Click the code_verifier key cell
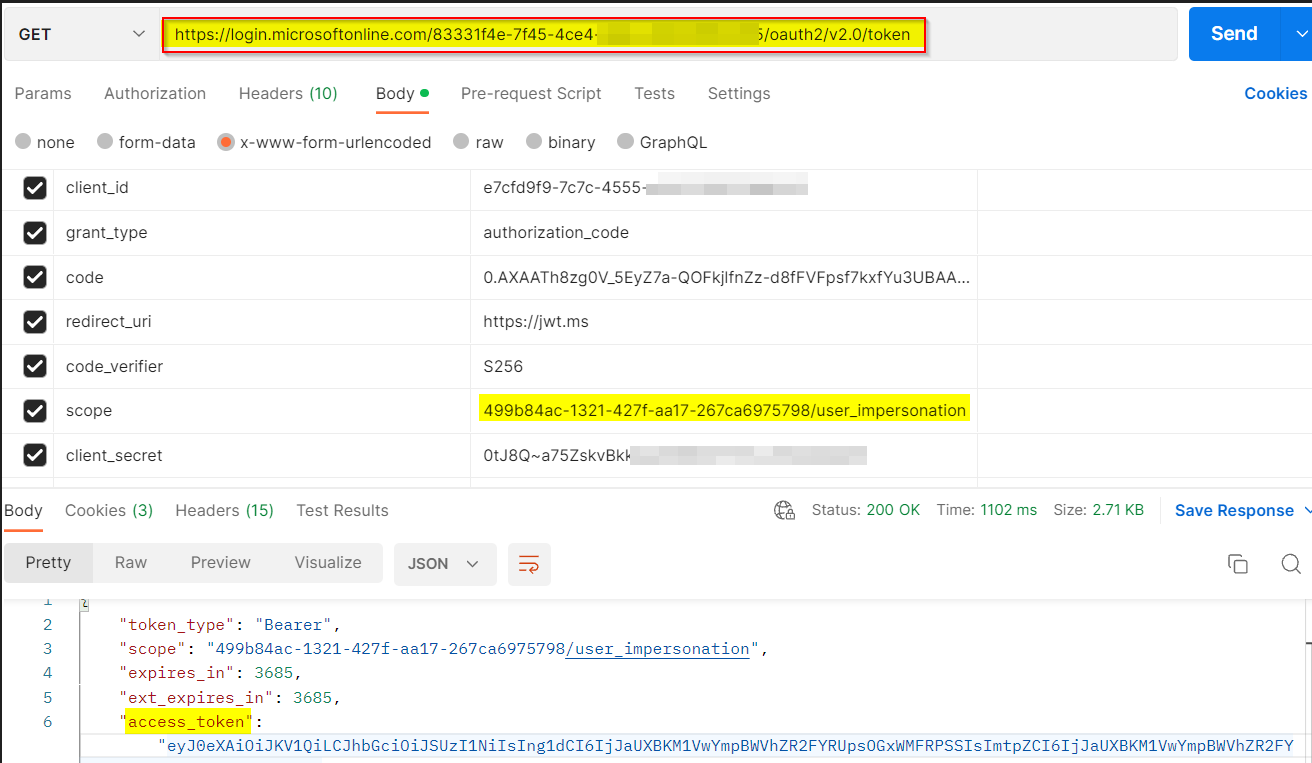The image size is (1312, 763). [x=262, y=366]
